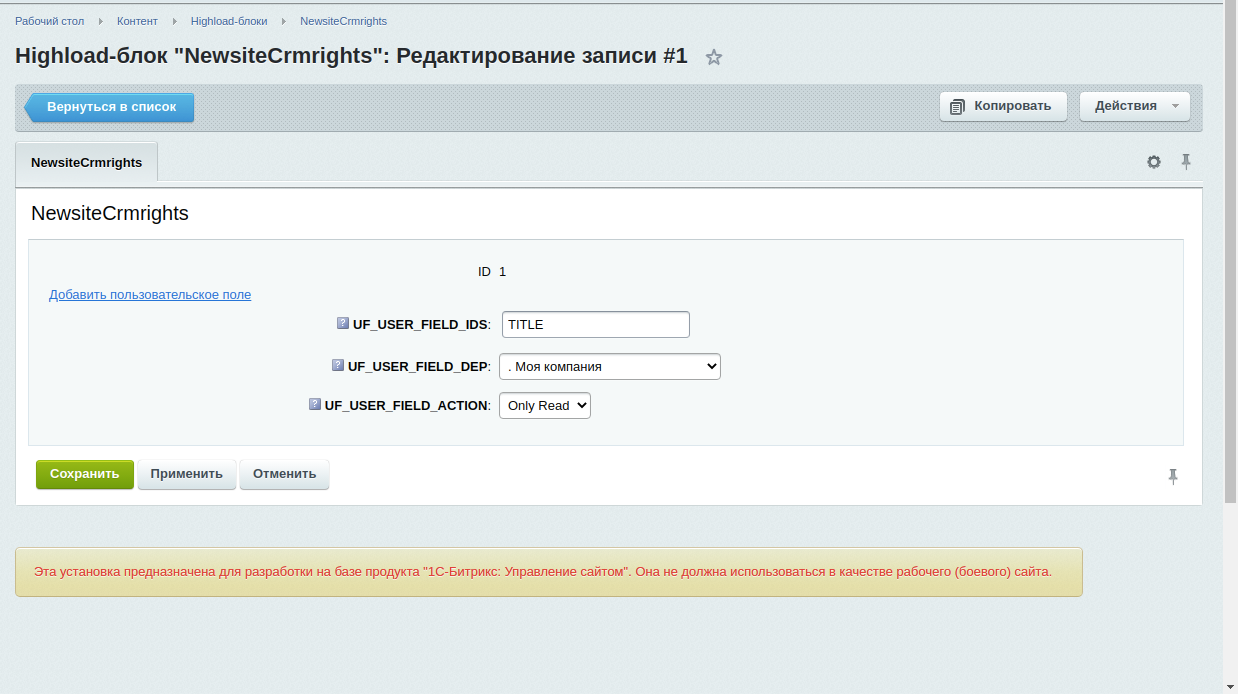Expand the Моя компания department select
This screenshot has width=1238, height=694.
(610, 366)
